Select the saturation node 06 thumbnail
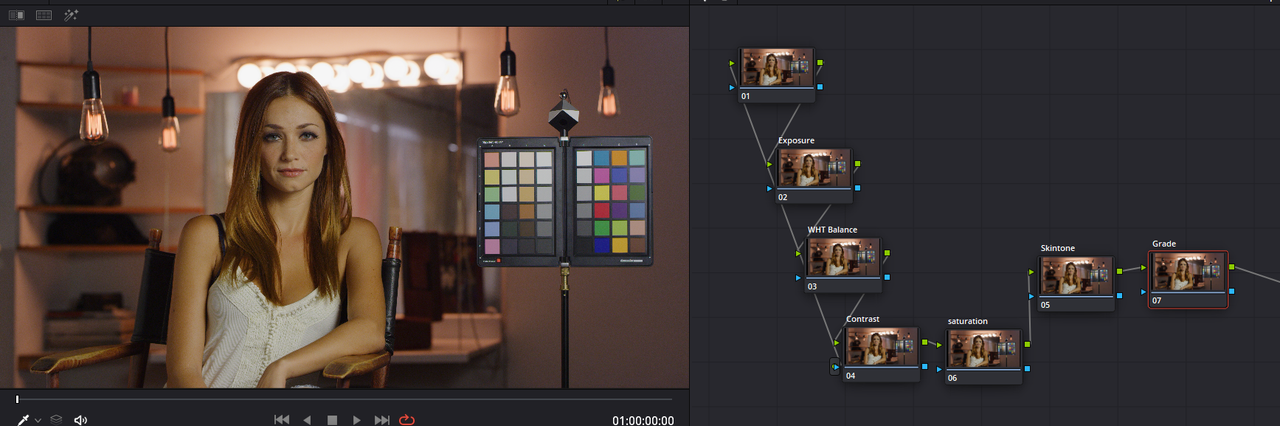 (x=984, y=349)
